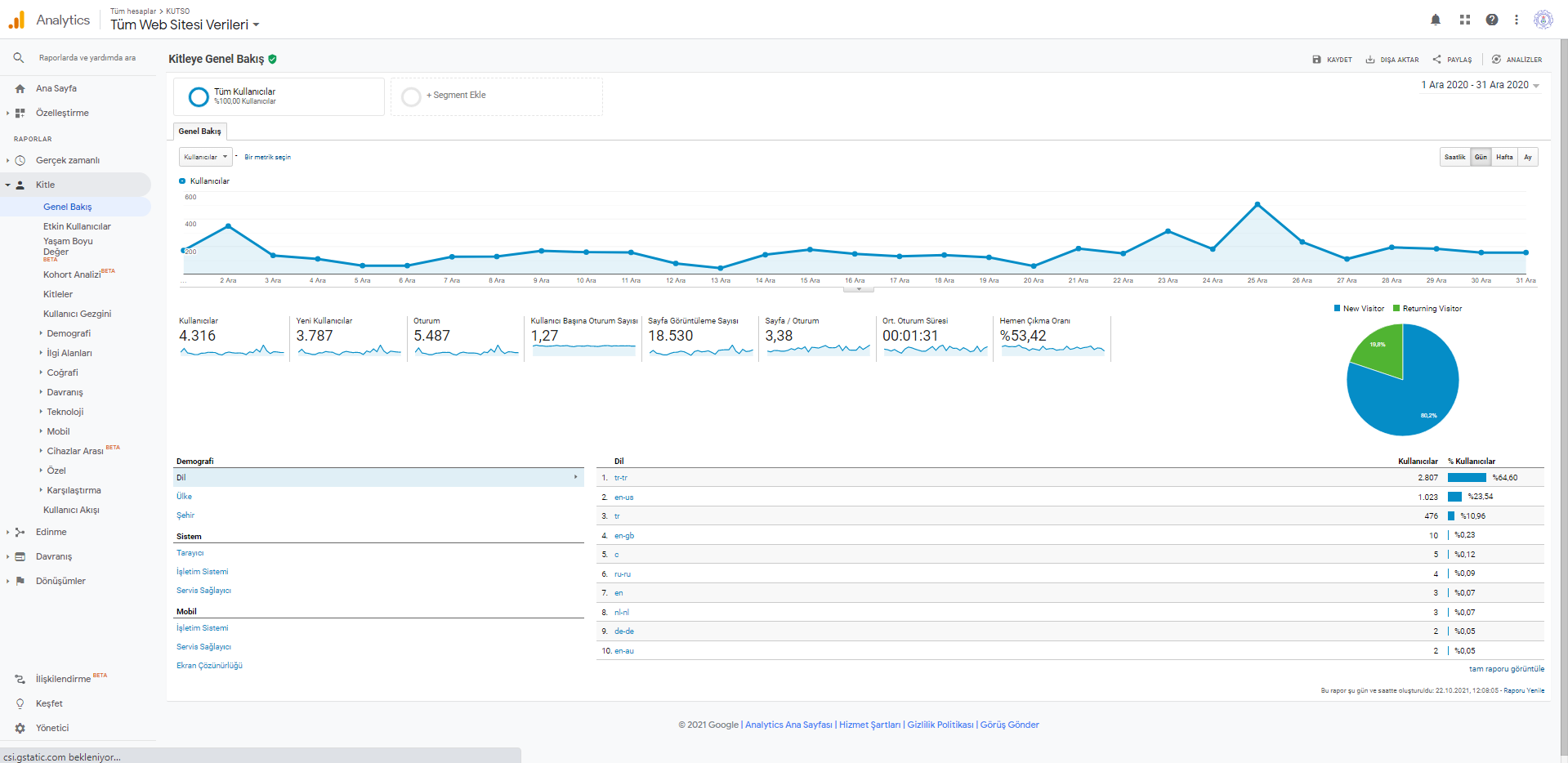1568x763 pixels.
Task: Click the green verified shield icon
Action: [x=272, y=59]
